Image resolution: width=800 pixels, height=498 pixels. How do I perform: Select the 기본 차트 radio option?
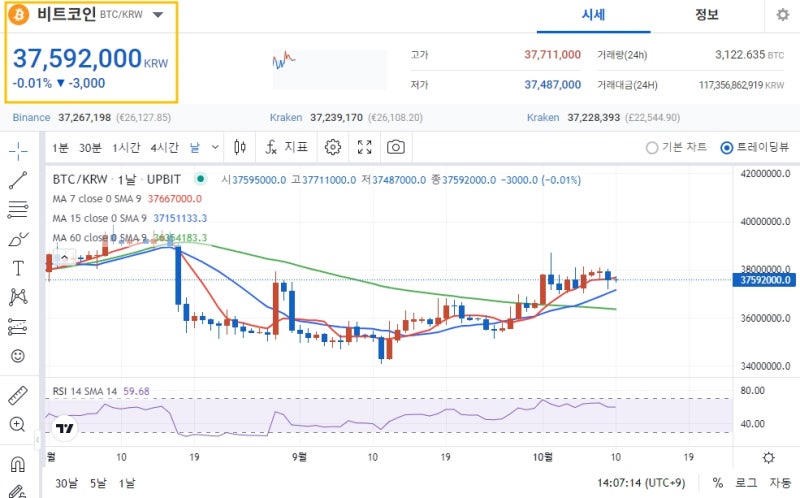(x=677, y=147)
